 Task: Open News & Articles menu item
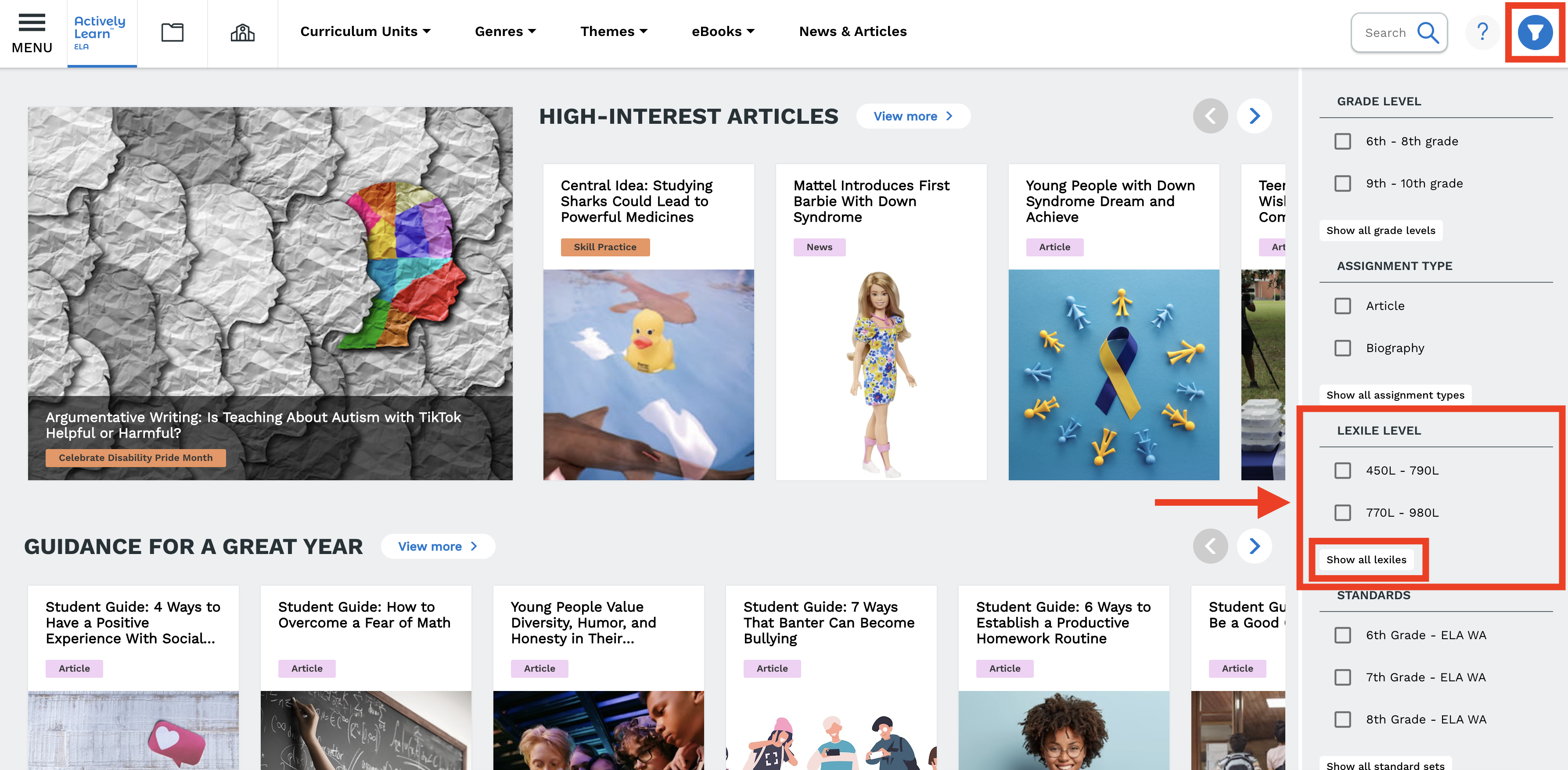pos(853,32)
